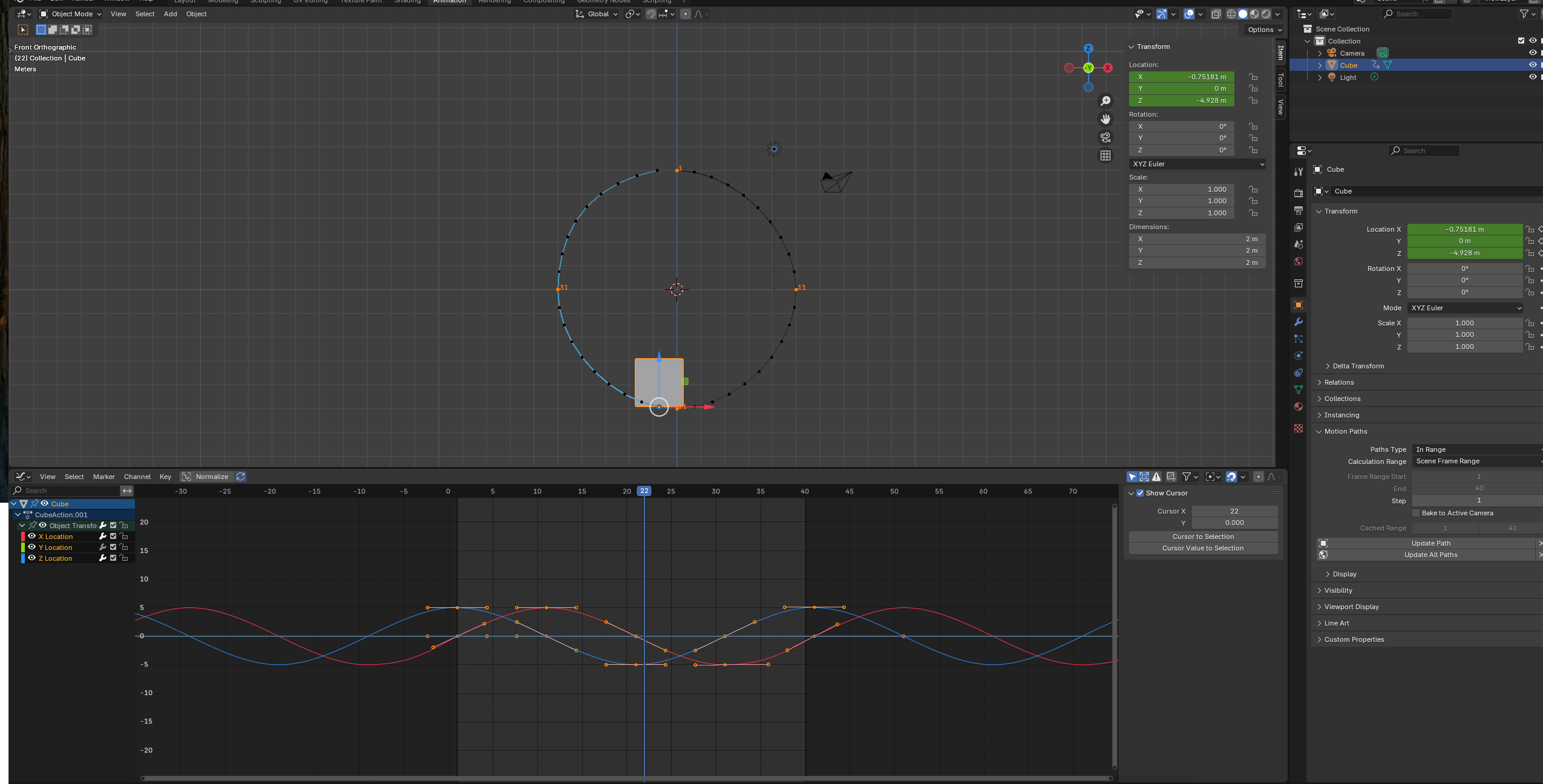
Task: Click the Update All Paths button
Action: pyautogui.click(x=1430, y=555)
